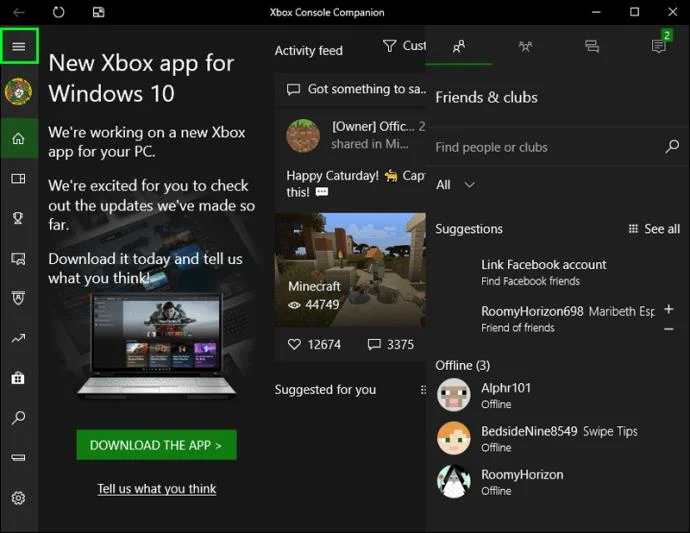Open the Captures icon in sidebar
Screen dimensions: 690x533
pyautogui.click(x=18, y=258)
